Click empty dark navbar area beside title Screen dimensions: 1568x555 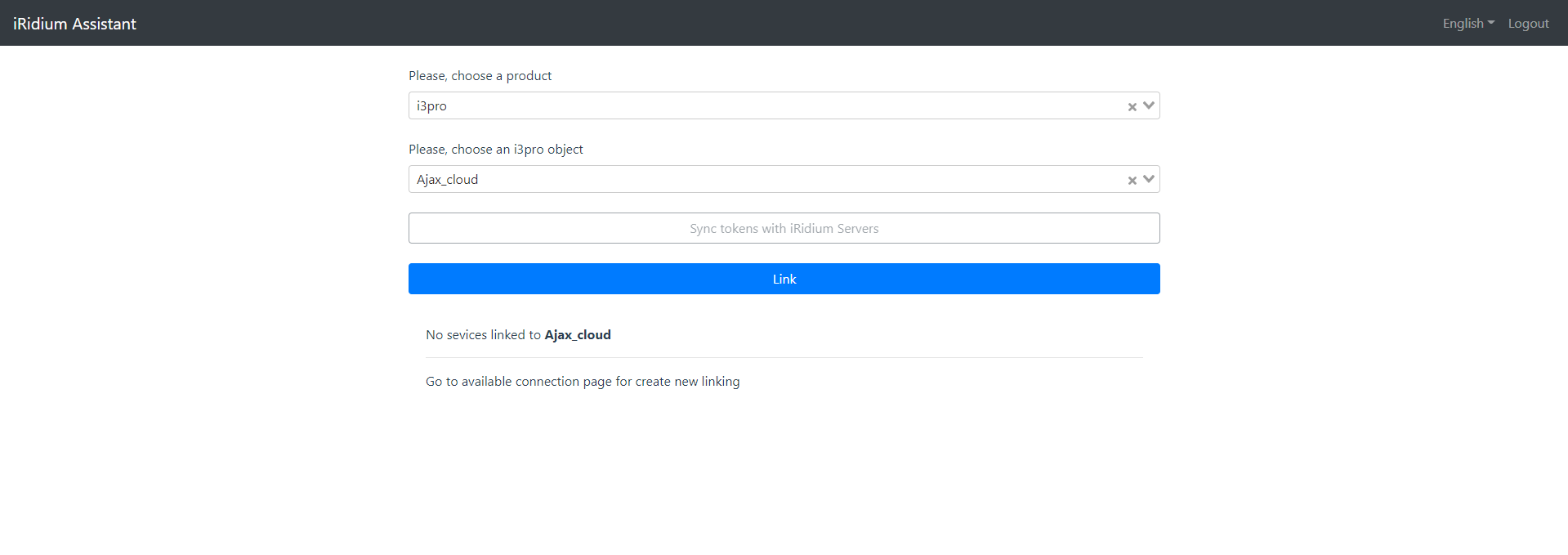click(x=735, y=23)
